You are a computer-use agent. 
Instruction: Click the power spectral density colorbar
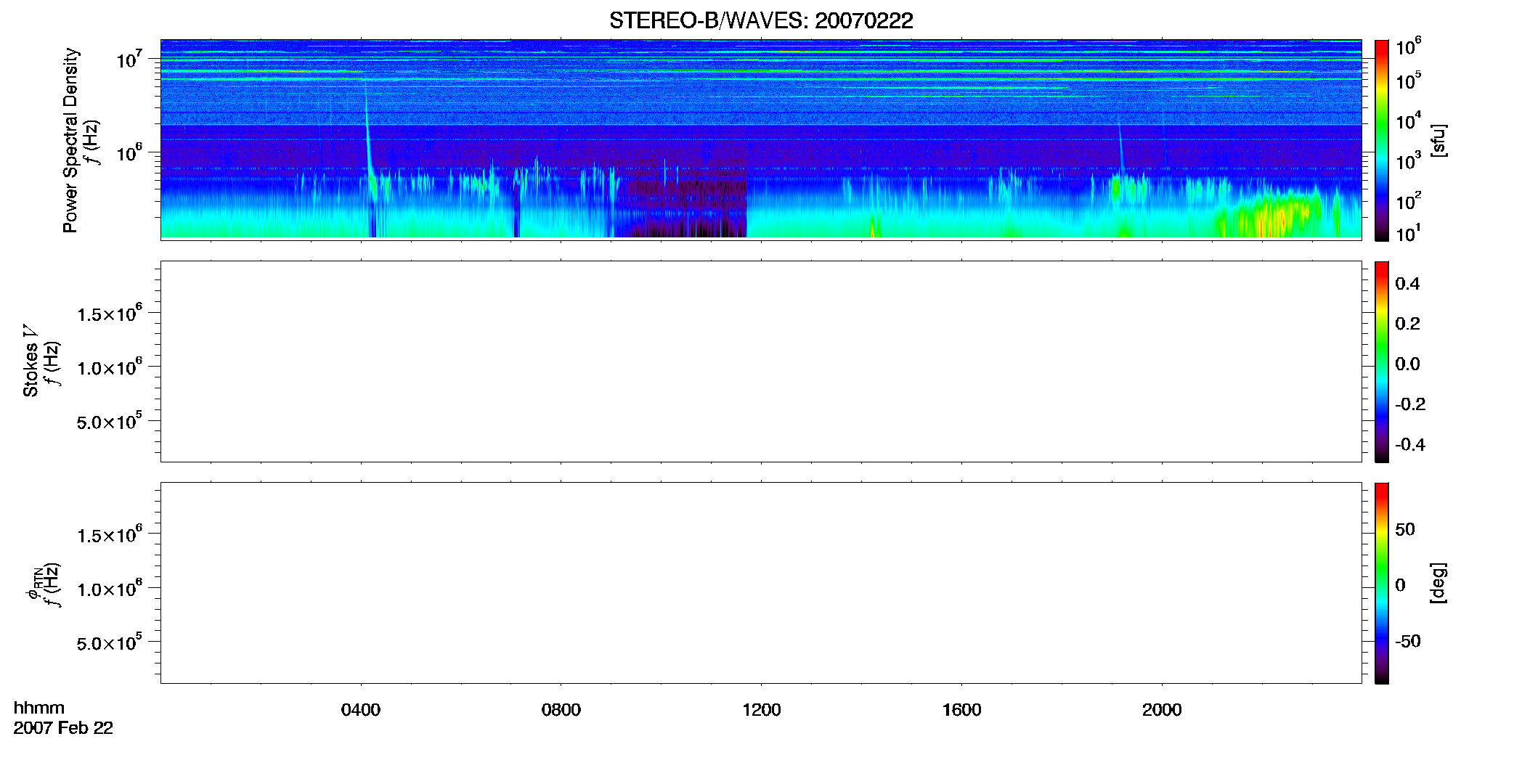(1381, 140)
